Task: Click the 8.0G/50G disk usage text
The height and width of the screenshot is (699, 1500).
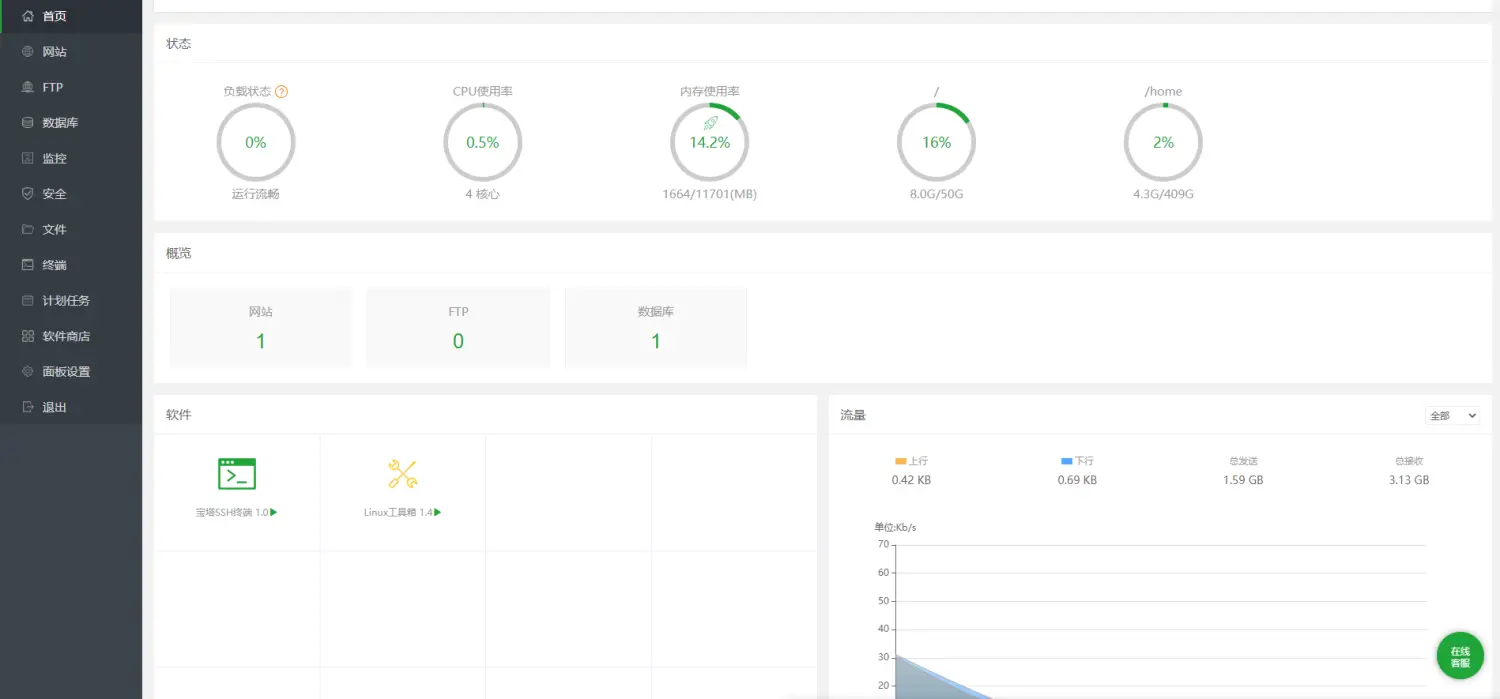Action: (936, 194)
